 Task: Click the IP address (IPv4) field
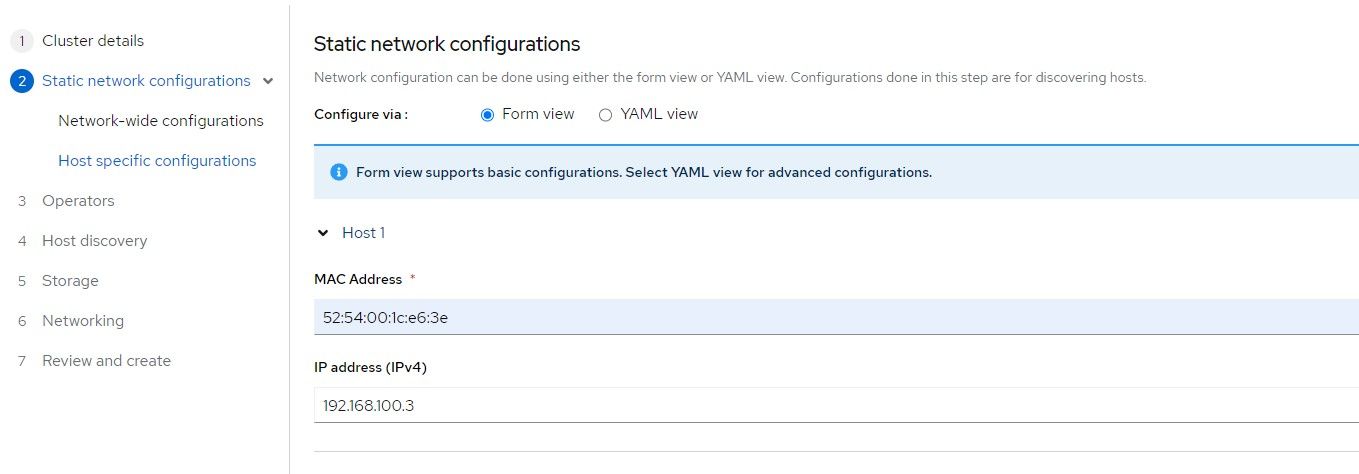pyautogui.click(x=836, y=405)
